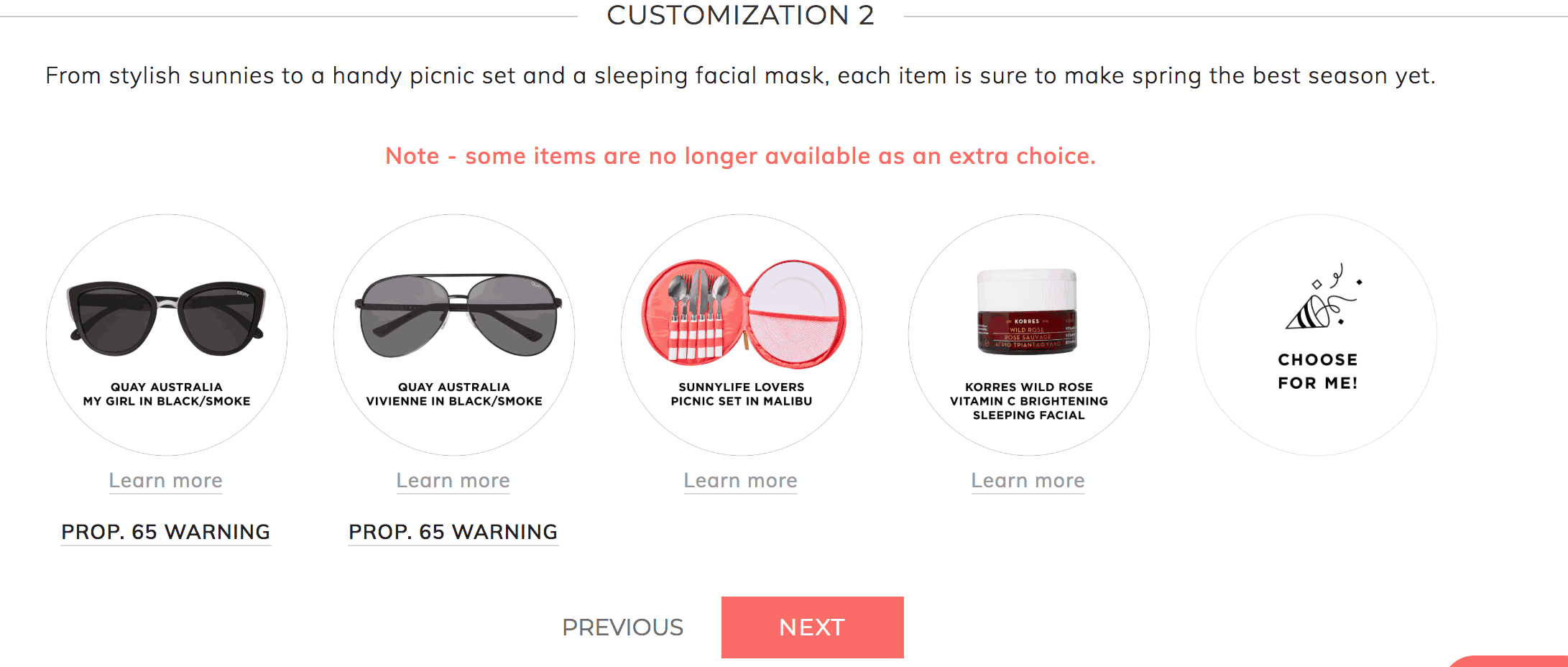Open Learn more for My Girl sunglasses

166,480
